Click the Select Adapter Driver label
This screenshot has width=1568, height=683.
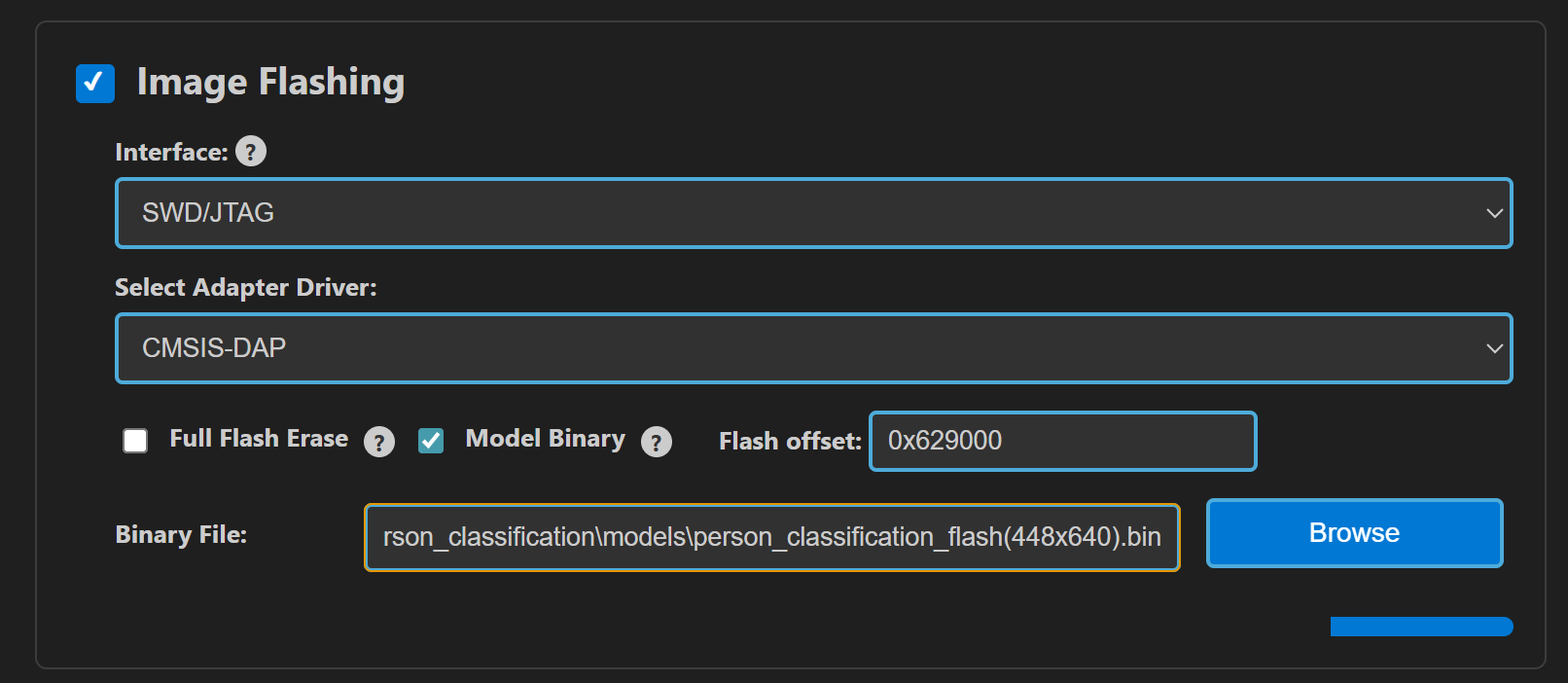pos(245,288)
